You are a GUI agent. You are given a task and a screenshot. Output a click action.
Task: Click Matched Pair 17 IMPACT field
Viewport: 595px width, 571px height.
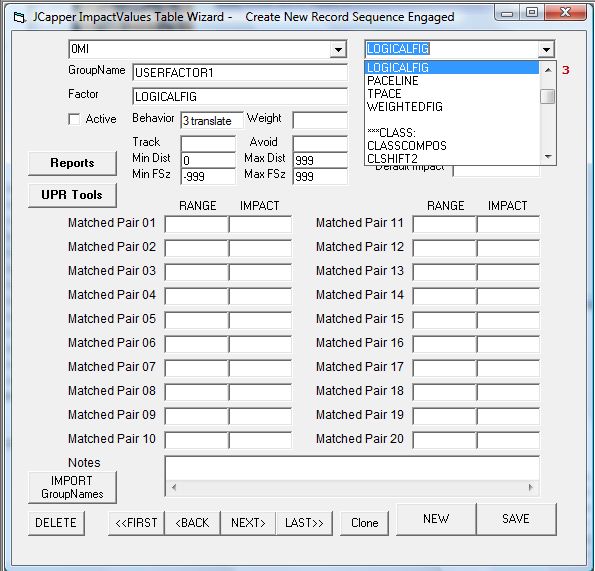coord(508,368)
